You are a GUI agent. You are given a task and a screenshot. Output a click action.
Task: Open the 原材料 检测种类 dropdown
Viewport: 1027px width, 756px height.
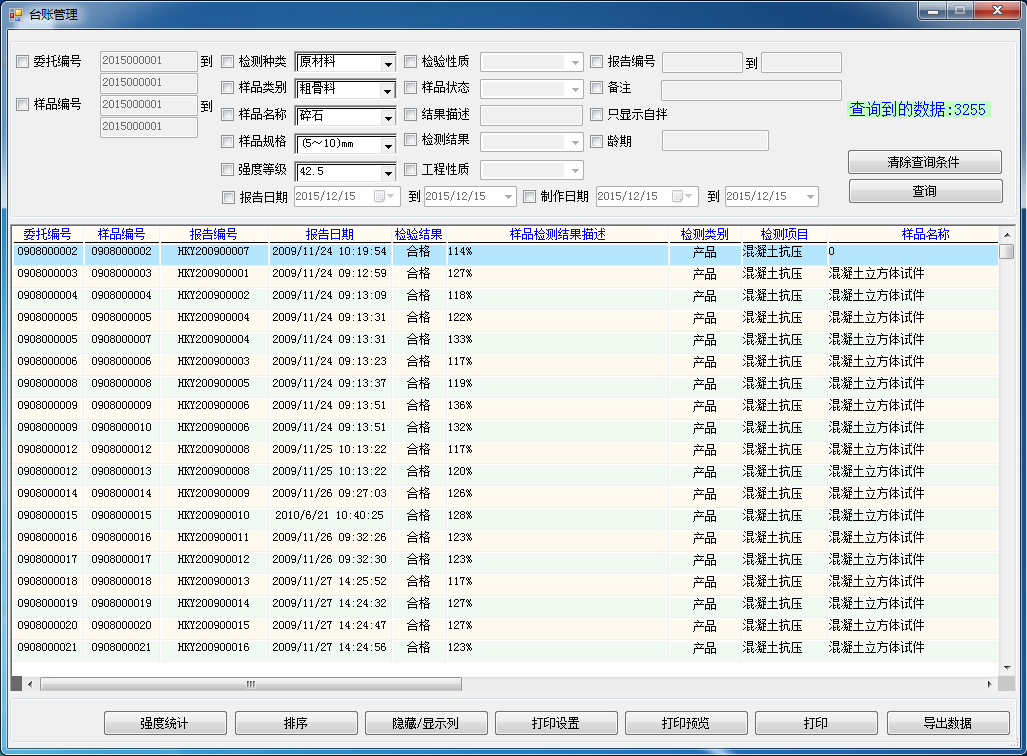pyautogui.click(x=387, y=64)
